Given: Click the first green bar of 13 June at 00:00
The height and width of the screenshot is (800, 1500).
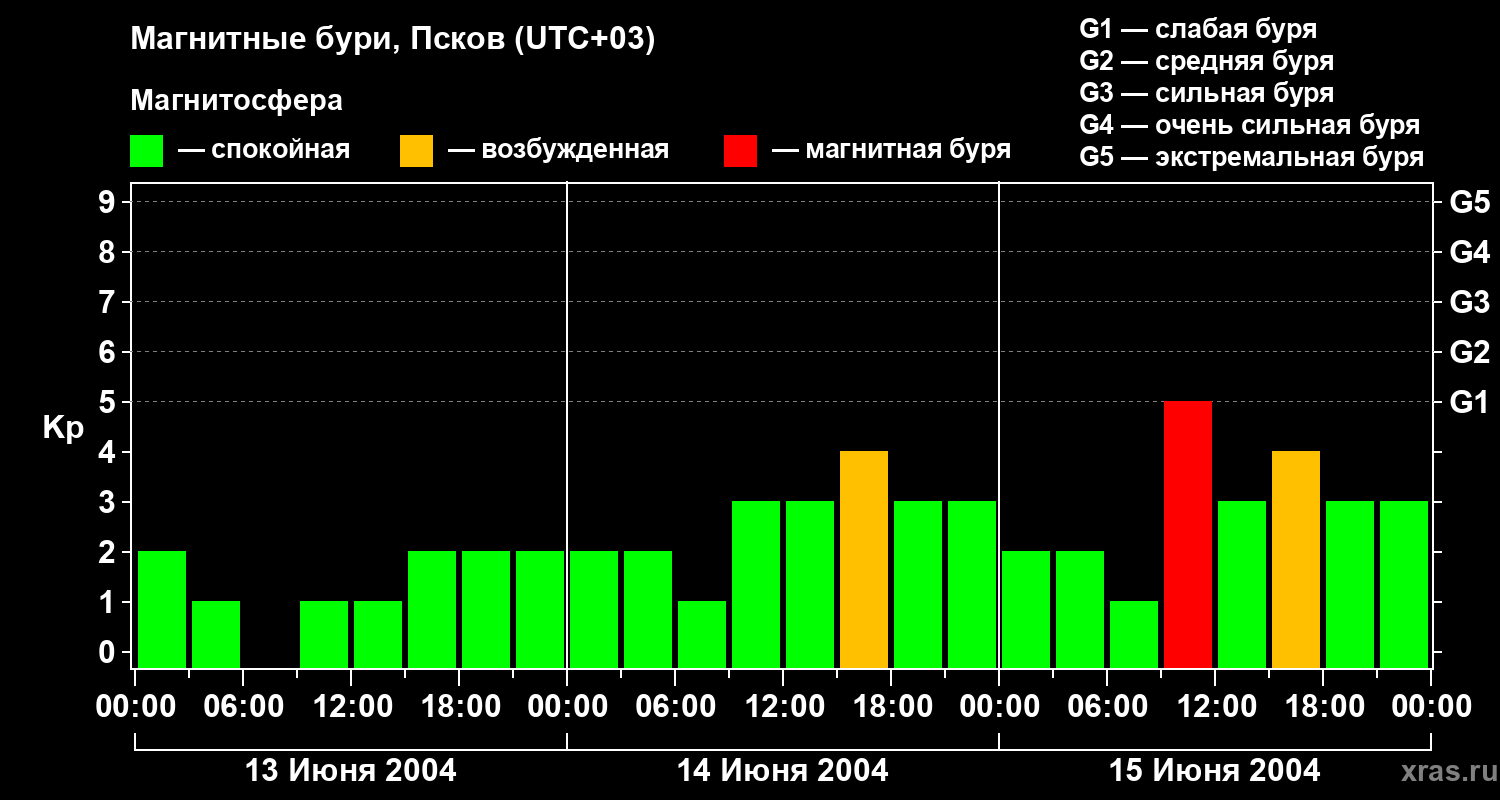Looking at the screenshot, I should coord(162,610).
